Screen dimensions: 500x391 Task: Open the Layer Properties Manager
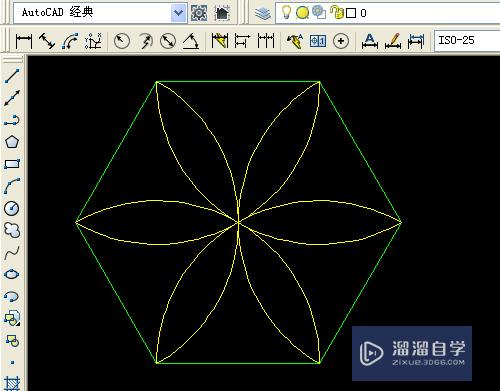[263, 13]
